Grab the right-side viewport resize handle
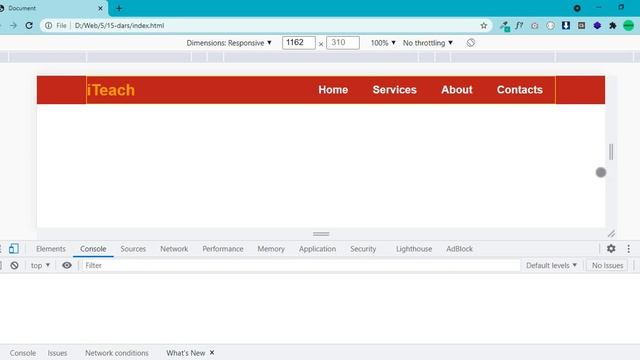This screenshot has width=640, height=360. pyautogui.click(x=611, y=152)
